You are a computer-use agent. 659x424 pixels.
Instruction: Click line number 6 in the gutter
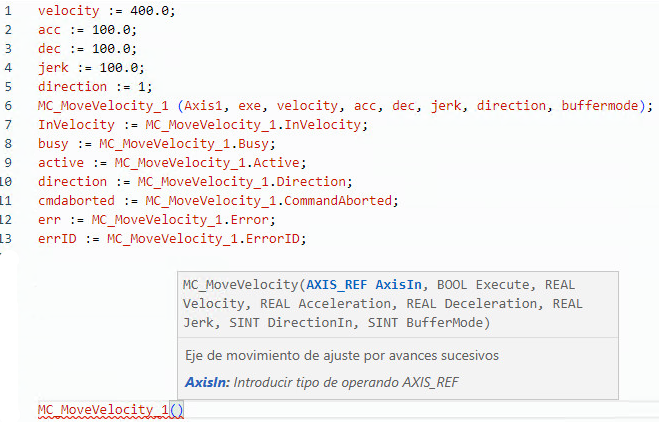point(7,105)
